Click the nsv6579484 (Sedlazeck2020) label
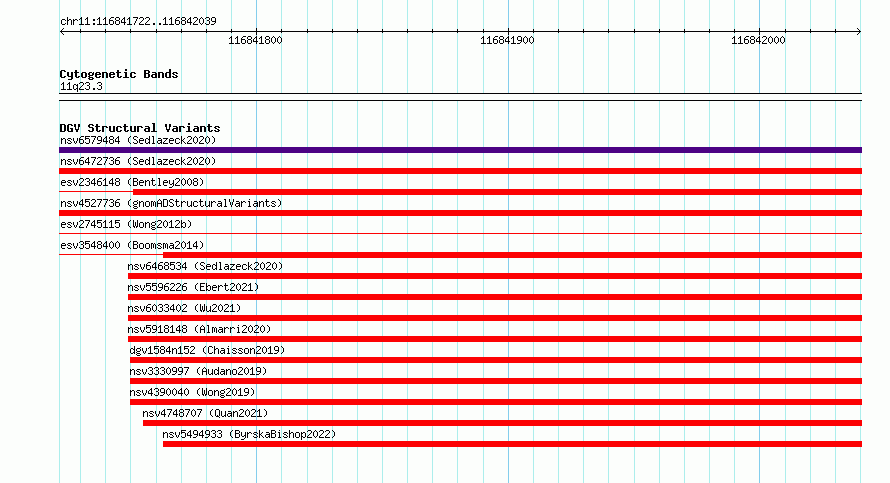This screenshot has width=890, height=483. [x=138, y=140]
